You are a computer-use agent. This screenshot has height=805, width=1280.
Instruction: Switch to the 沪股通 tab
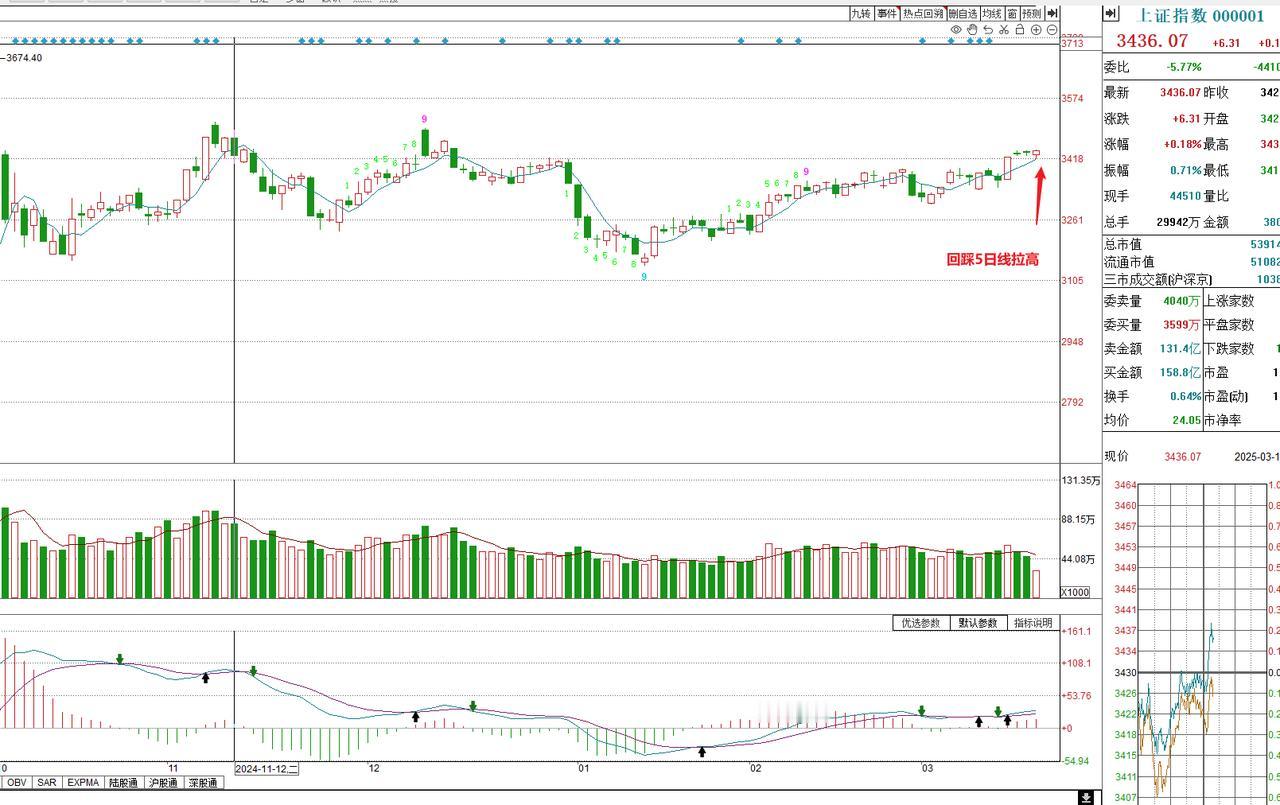point(164,783)
